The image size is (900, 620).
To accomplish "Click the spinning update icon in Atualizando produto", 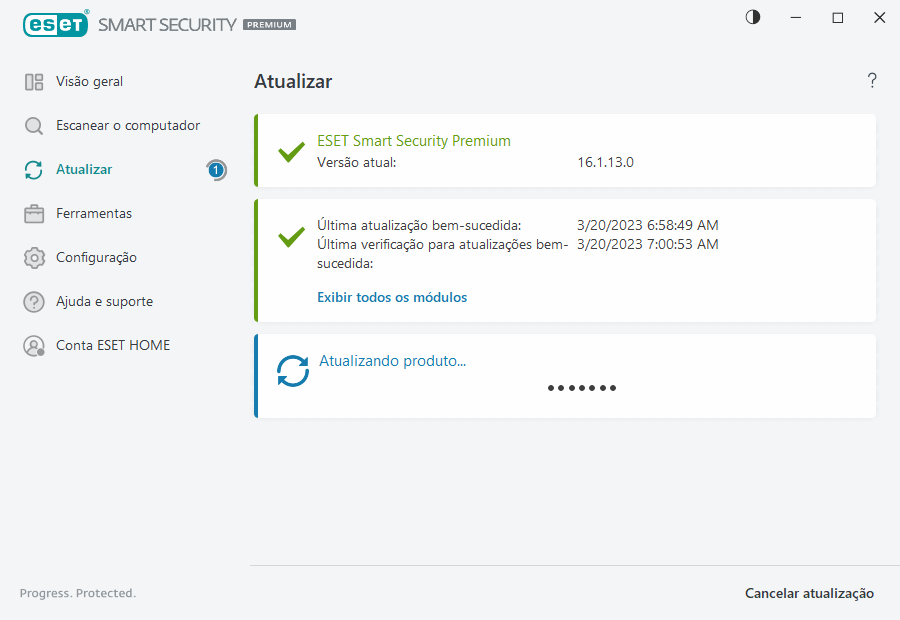I will coord(293,371).
